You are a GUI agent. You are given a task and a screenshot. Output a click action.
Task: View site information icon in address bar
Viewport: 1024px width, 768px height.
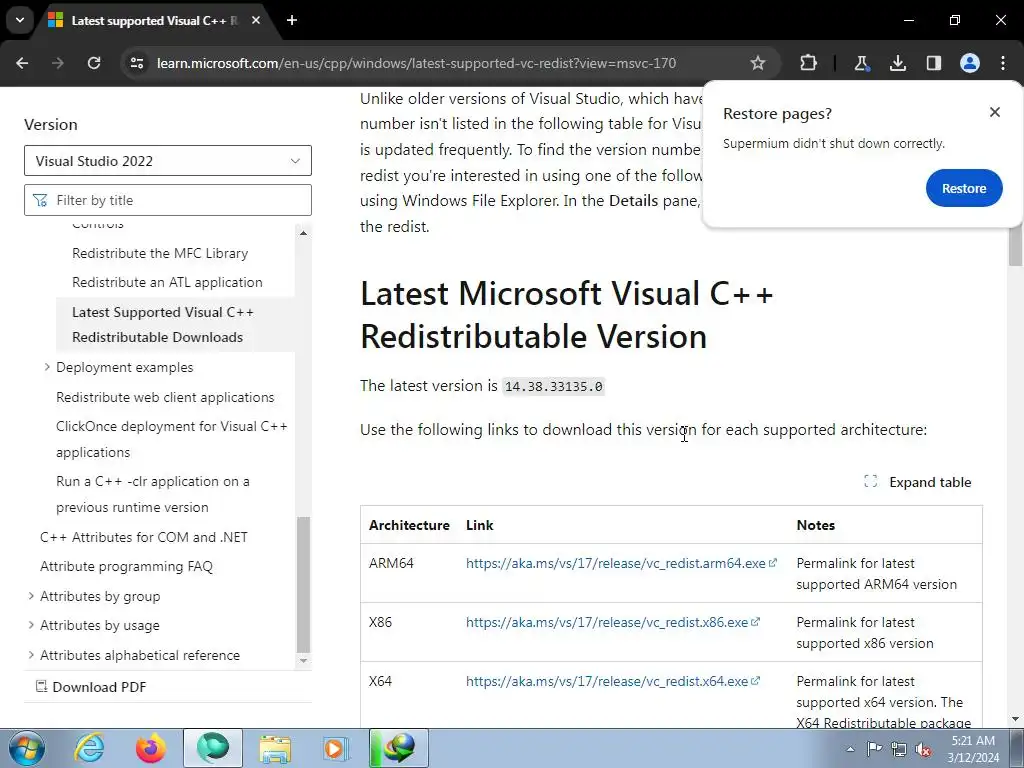point(137,63)
